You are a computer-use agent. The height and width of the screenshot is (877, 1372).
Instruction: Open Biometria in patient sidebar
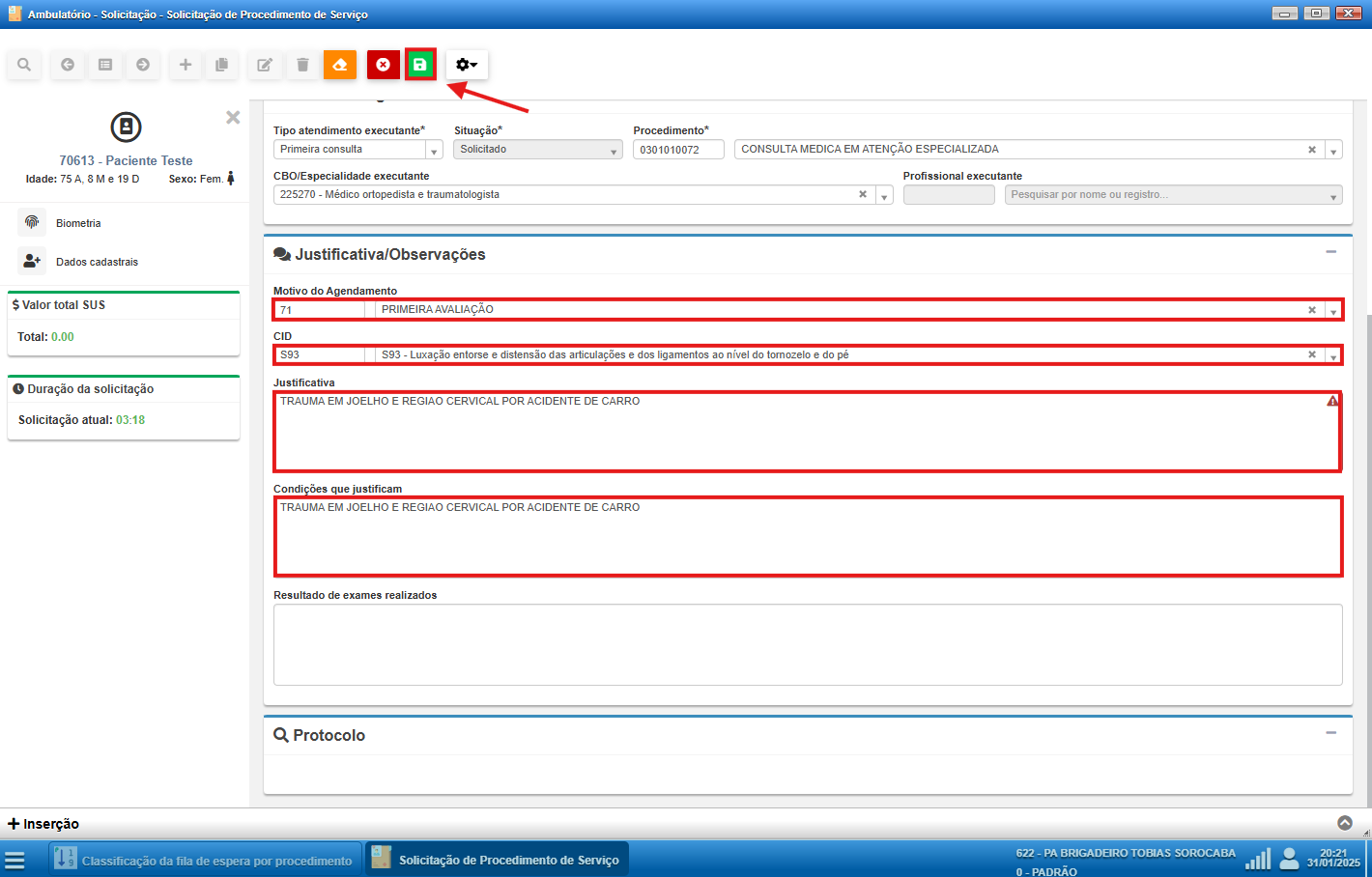tap(77, 223)
